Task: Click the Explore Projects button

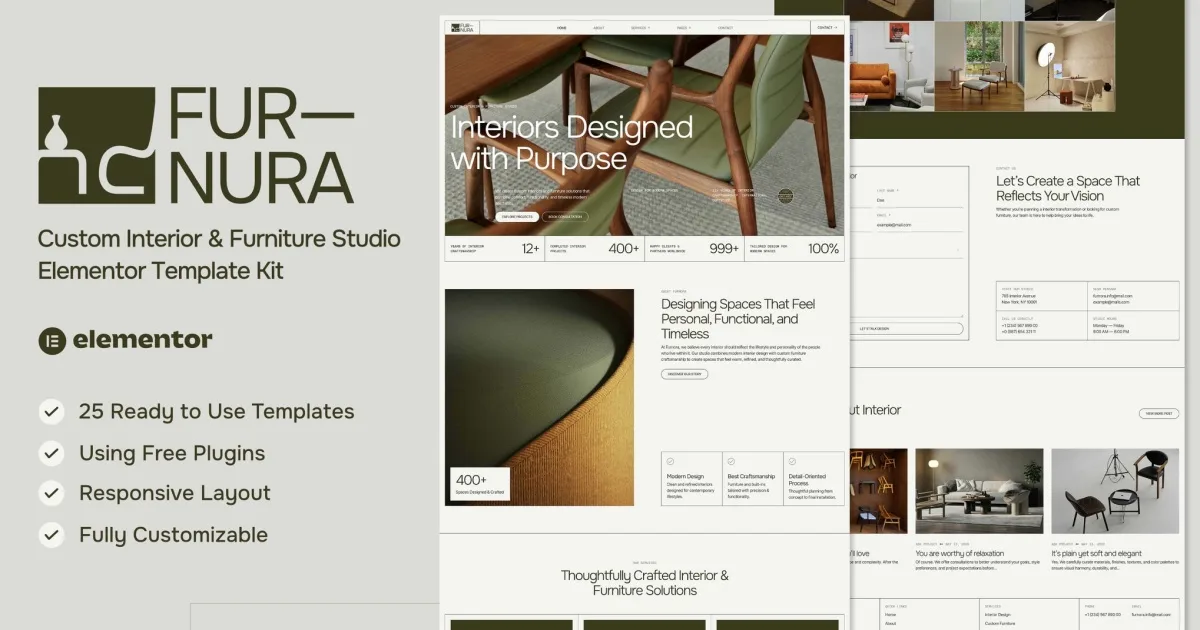Action: [x=517, y=216]
